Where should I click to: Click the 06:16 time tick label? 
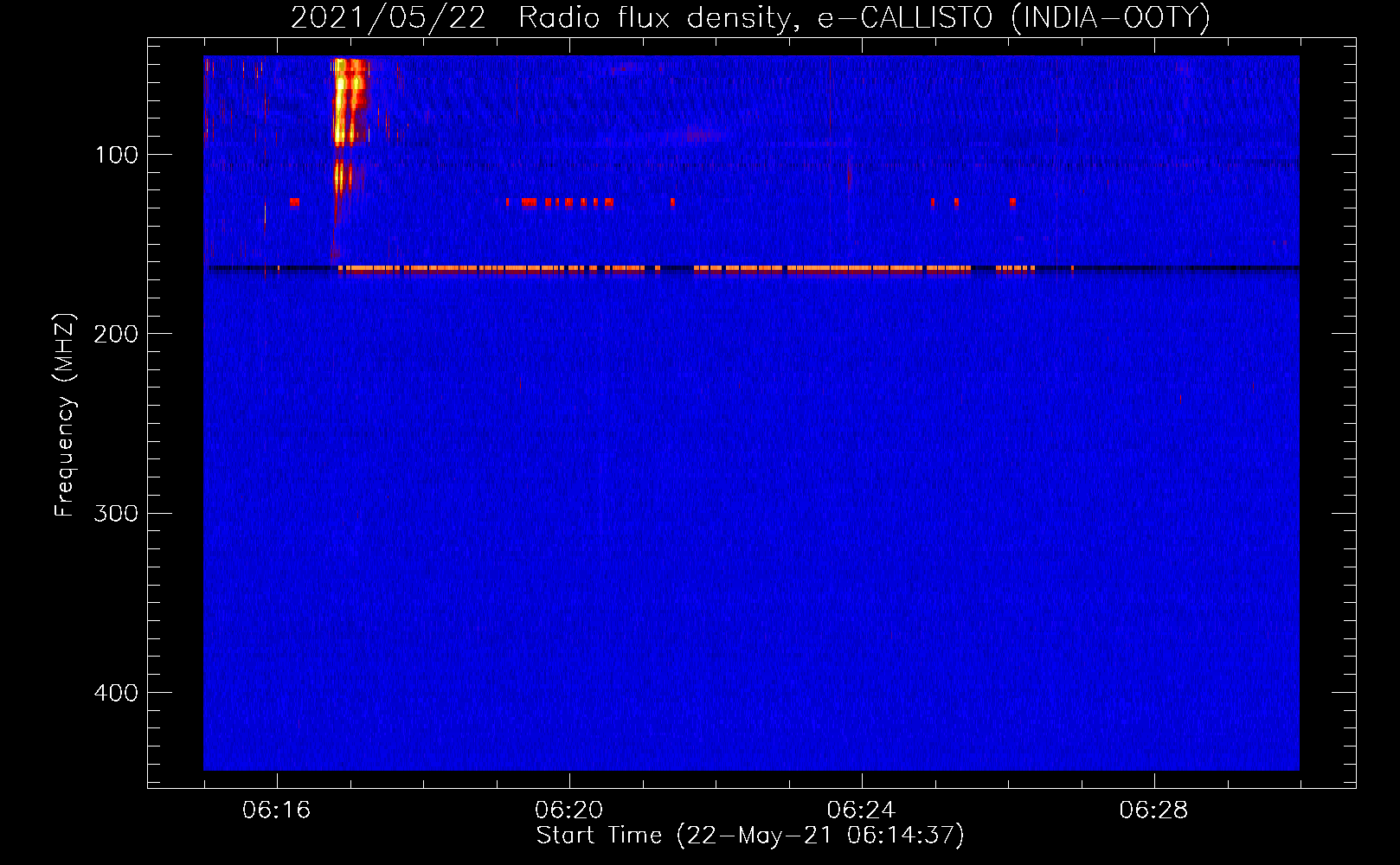(x=277, y=811)
